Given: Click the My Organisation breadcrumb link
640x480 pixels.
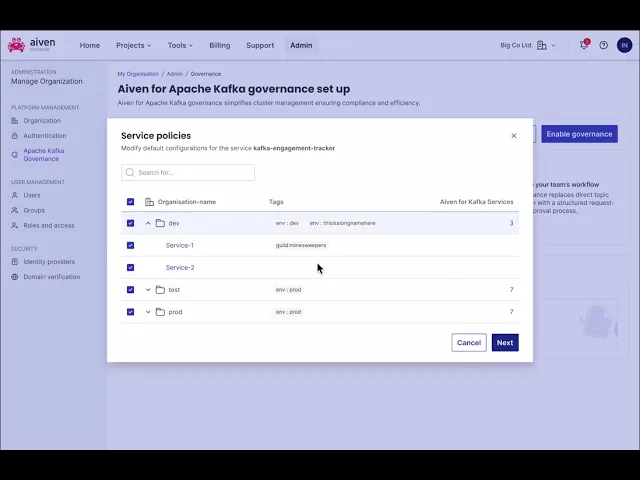Looking at the screenshot, I should [138, 74].
